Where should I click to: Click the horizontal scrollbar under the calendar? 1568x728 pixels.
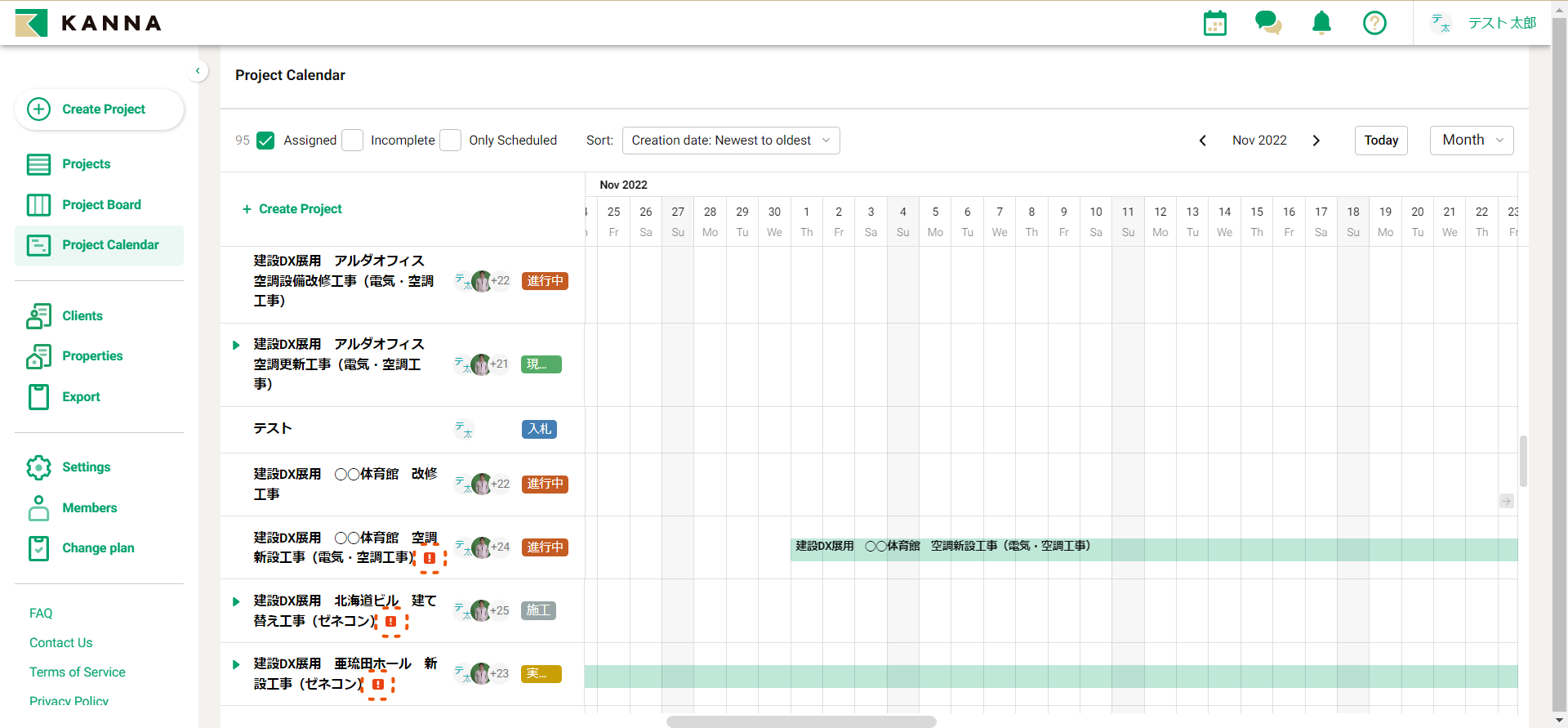click(x=800, y=721)
